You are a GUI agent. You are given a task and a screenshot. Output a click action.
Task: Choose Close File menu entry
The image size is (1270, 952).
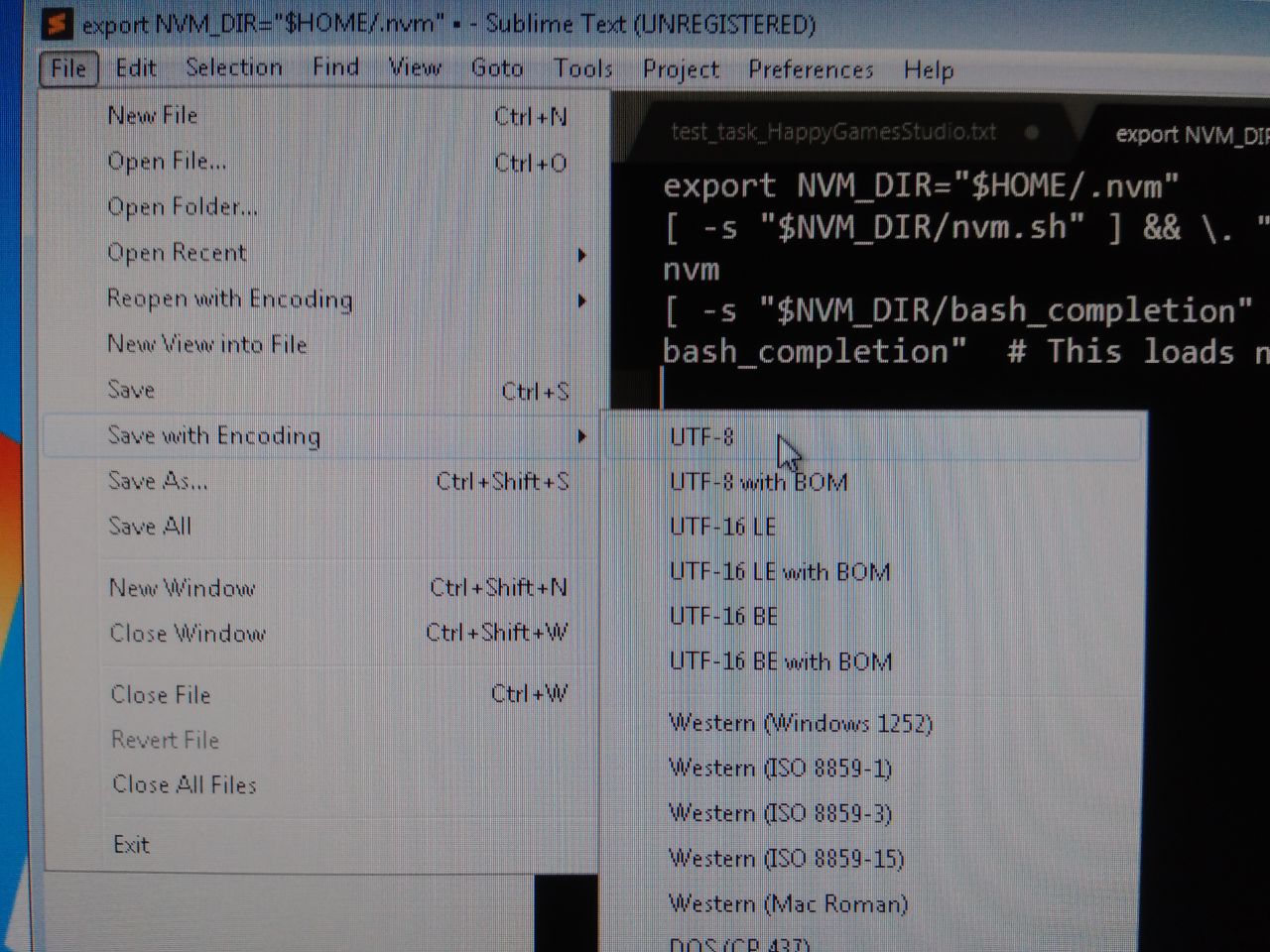(x=323, y=694)
